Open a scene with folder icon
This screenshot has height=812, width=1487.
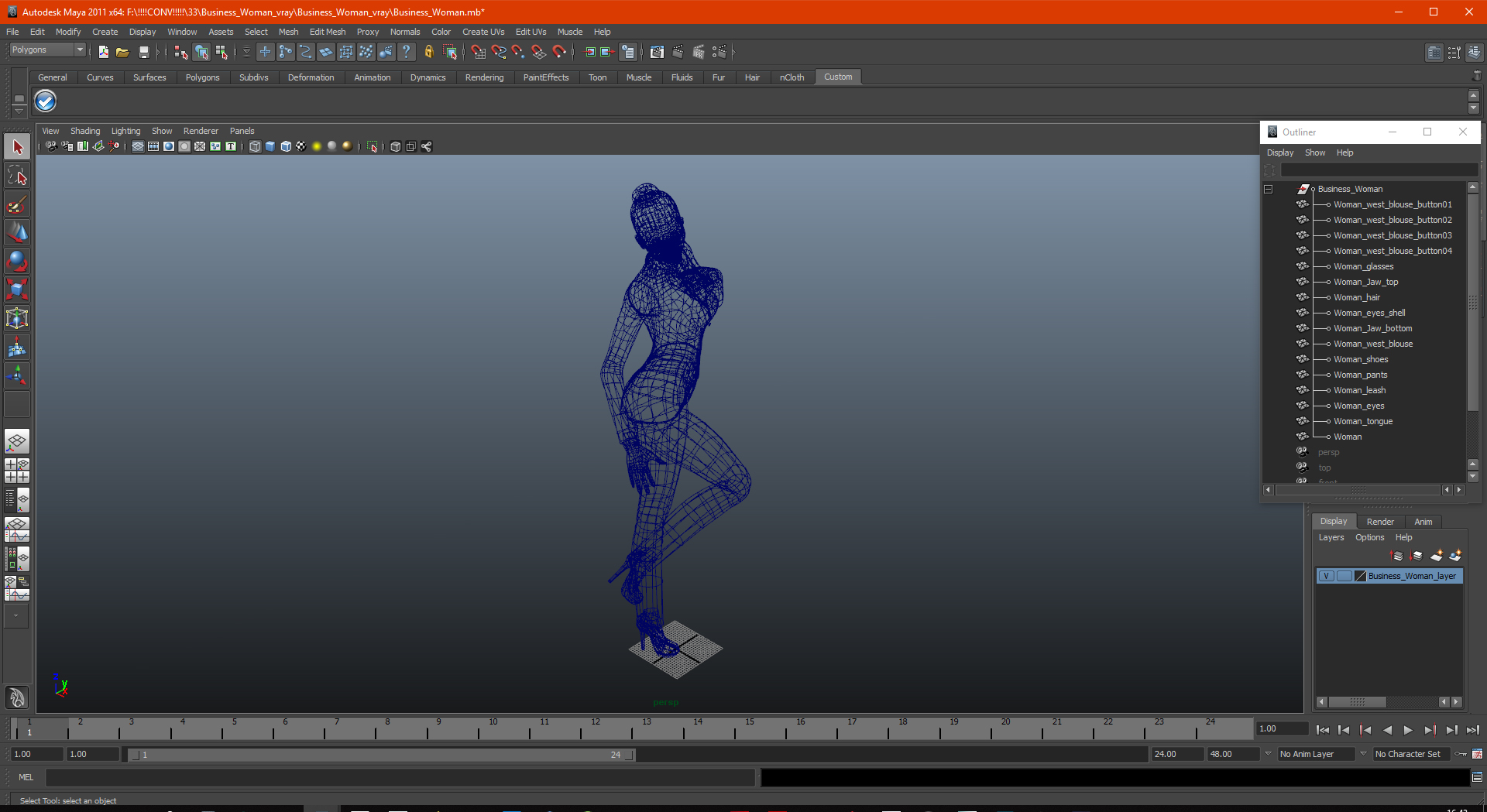coord(122,52)
